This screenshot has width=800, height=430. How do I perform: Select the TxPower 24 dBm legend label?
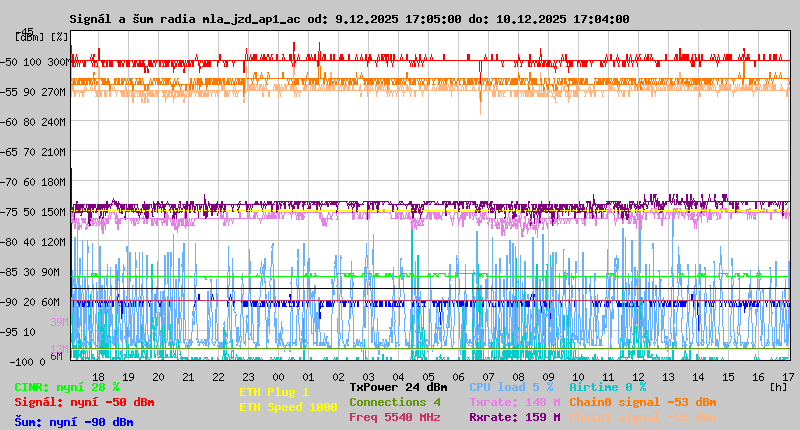[x=398, y=387]
